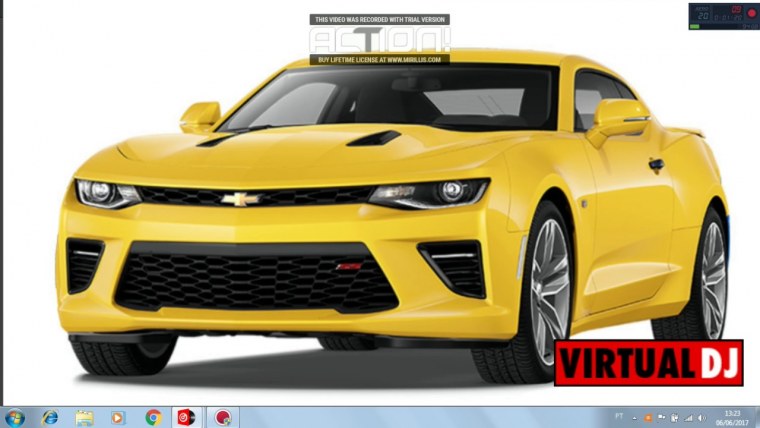Image resolution: width=760 pixels, height=428 pixels.
Task: Click the VIRTUAL DJ logo
Action: pos(648,362)
